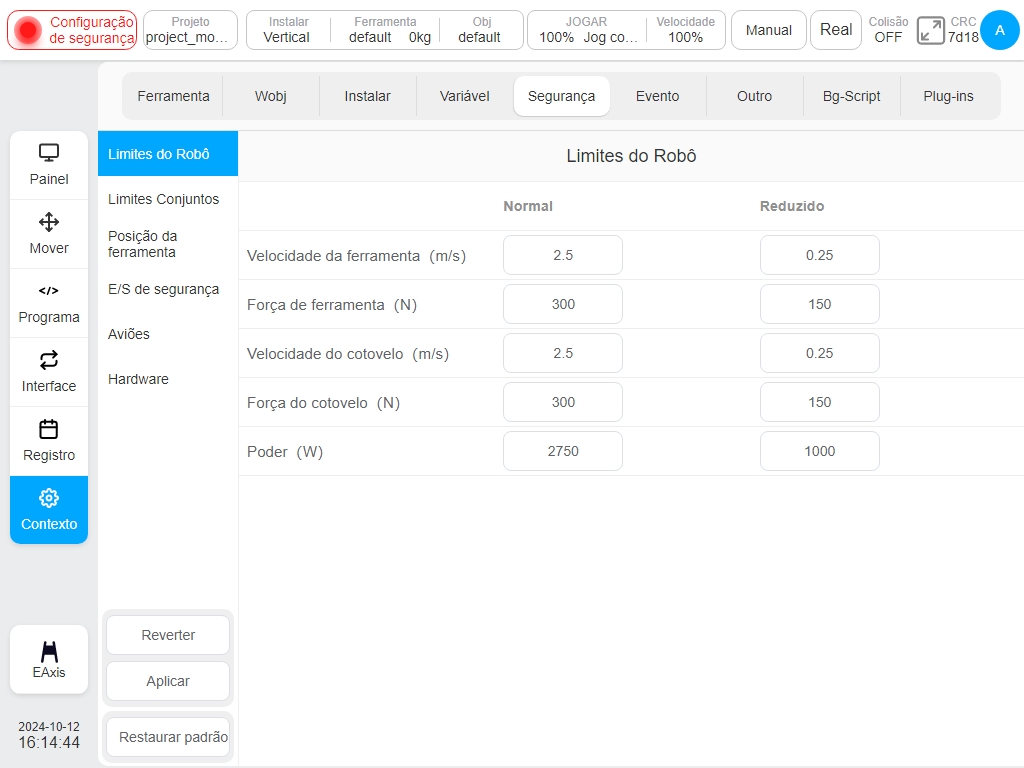Image resolution: width=1024 pixels, height=768 pixels.
Task: Open the Velocidade 100% control
Action: tap(686, 30)
